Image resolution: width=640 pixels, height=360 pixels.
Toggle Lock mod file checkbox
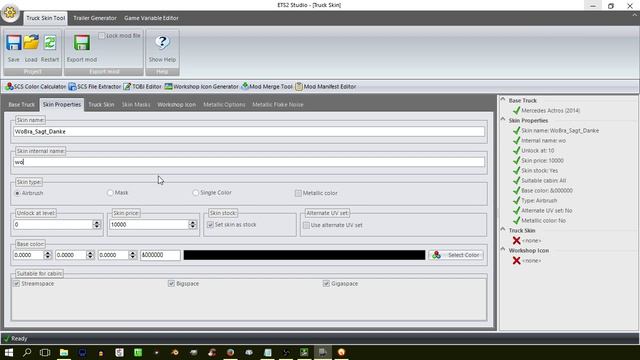[102, 36]
